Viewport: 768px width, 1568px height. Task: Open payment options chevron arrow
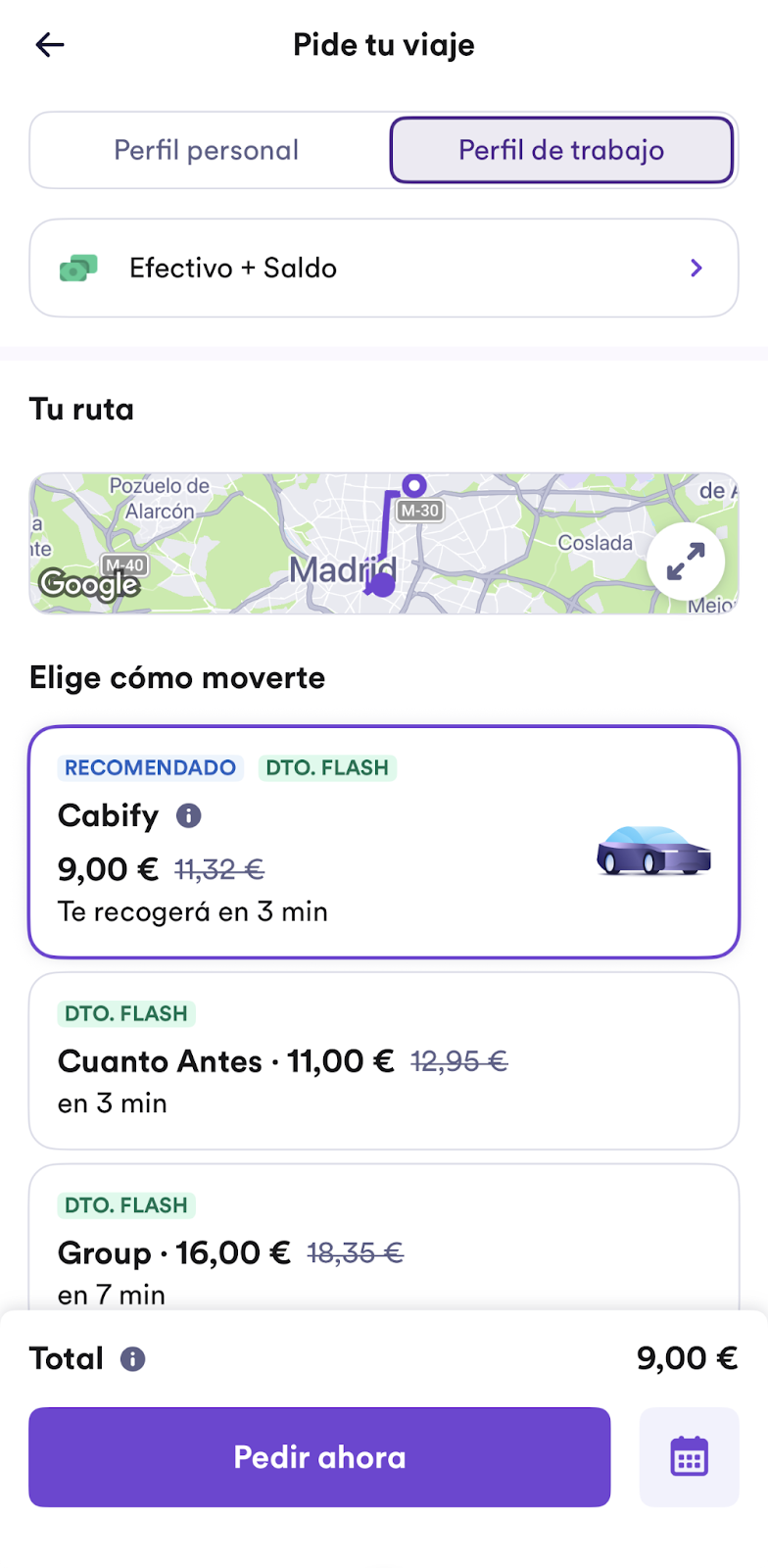point(696,269)
